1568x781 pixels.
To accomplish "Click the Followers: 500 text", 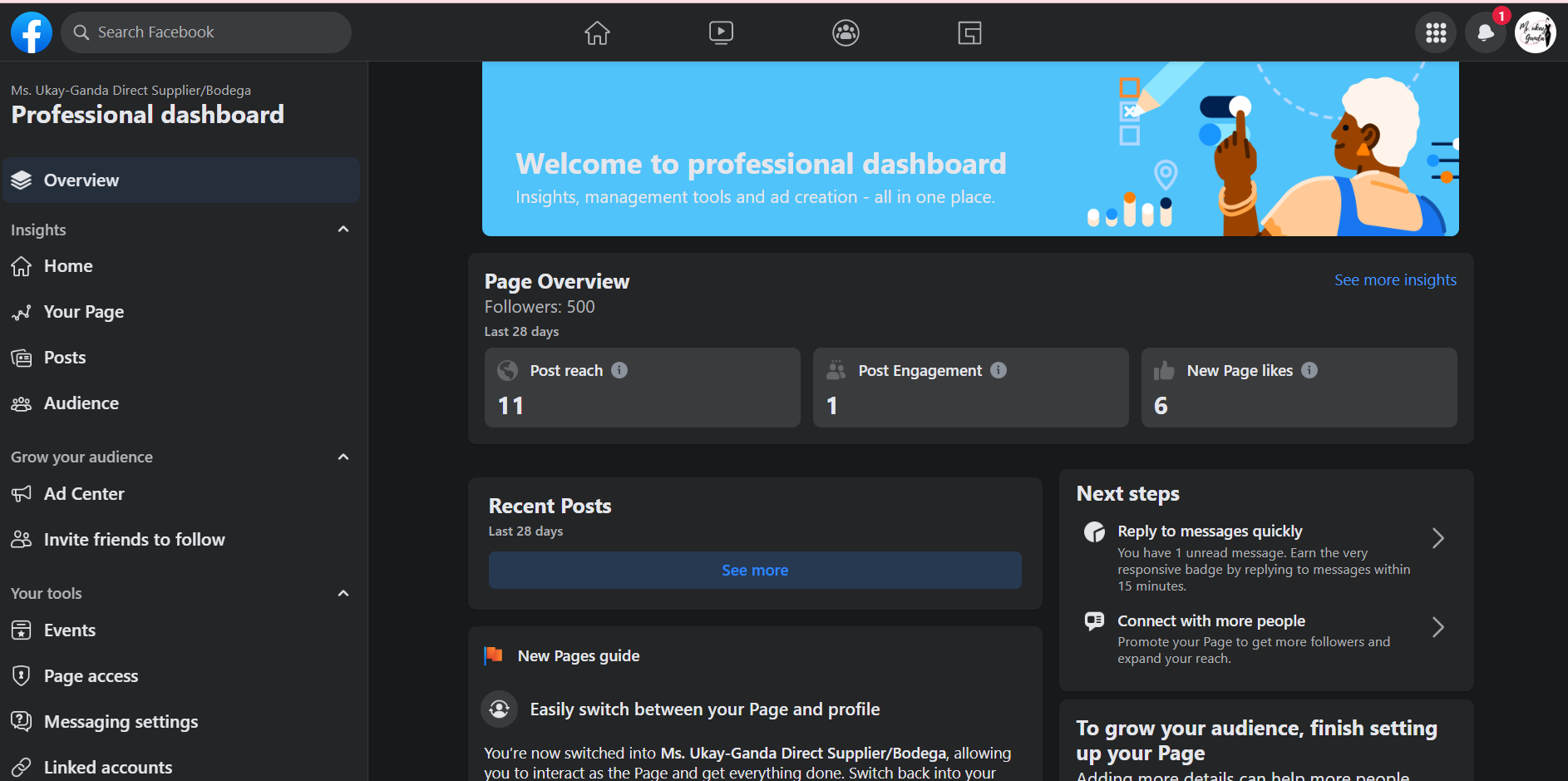I will point(540,307).
